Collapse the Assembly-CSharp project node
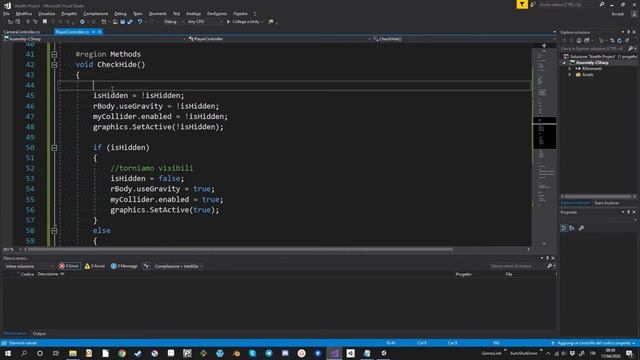Viewport: 640px width, 360px height. (x=564, y=63)
